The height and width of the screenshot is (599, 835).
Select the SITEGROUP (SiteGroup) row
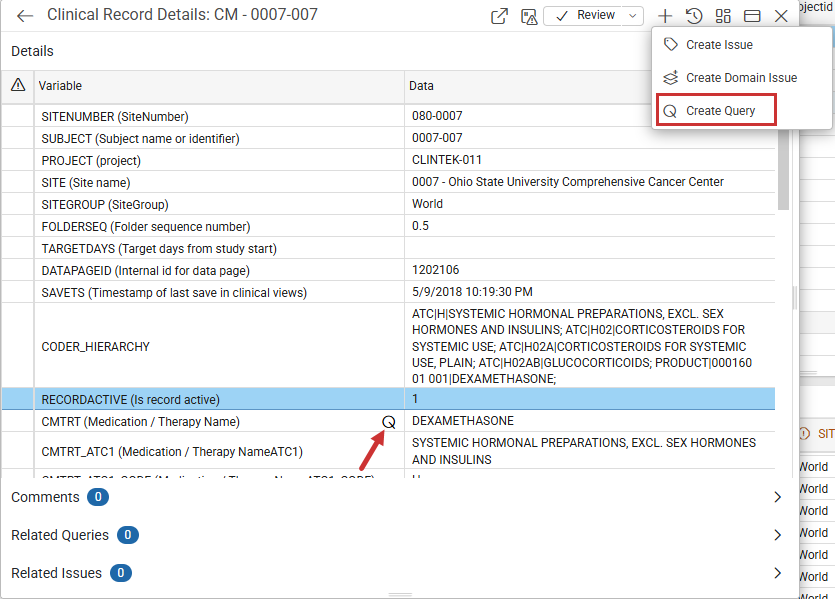click(x=388, y=204)
